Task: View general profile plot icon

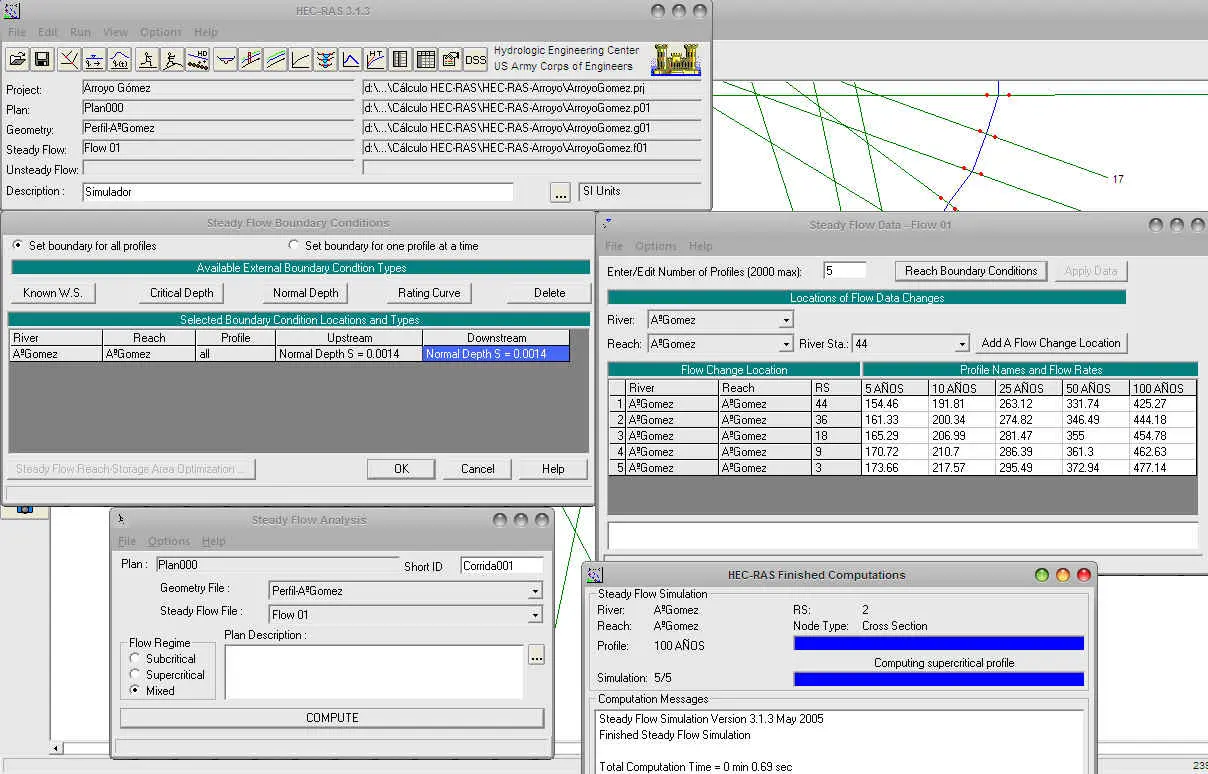Action: pyautogui.click(x=275, y=59)
